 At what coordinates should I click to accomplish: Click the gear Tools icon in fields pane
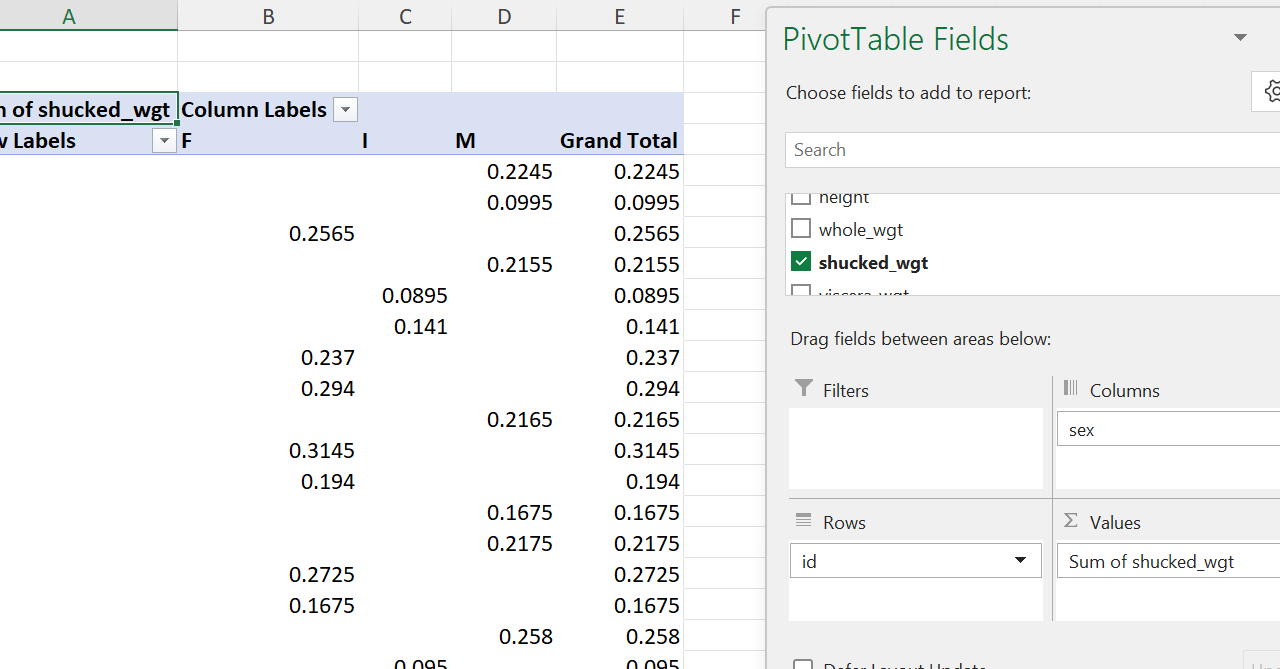pyautogui.click(x=1270, y=91)
